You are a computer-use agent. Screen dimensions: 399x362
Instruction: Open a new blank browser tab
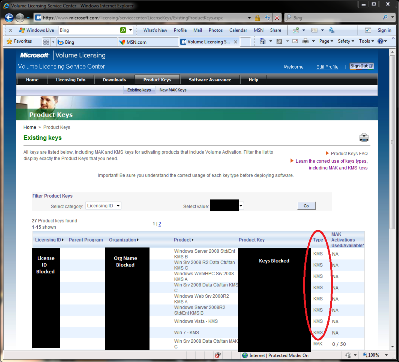tap(245, 42)
